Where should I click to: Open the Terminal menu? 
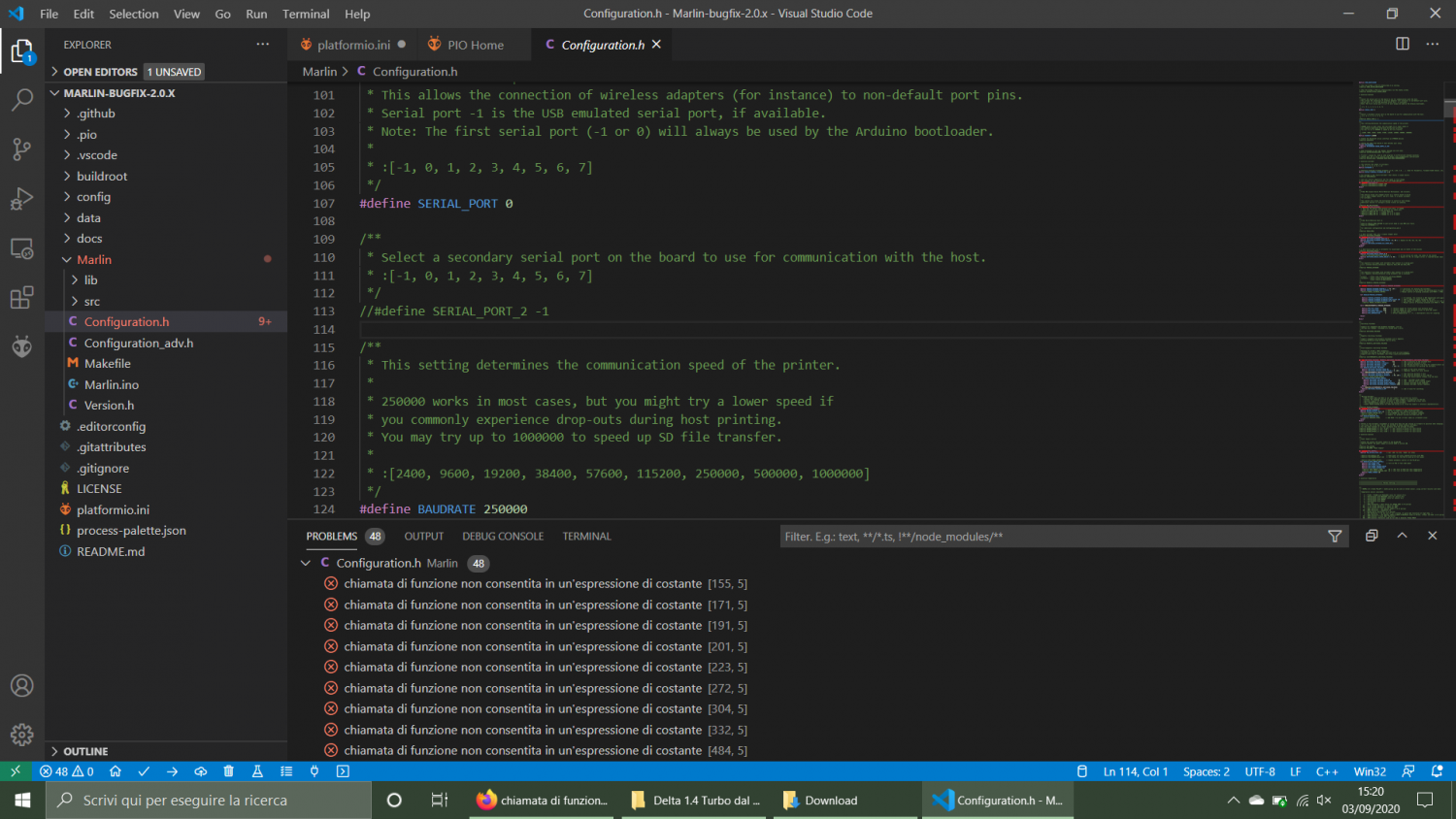click(x=306, y=14)
